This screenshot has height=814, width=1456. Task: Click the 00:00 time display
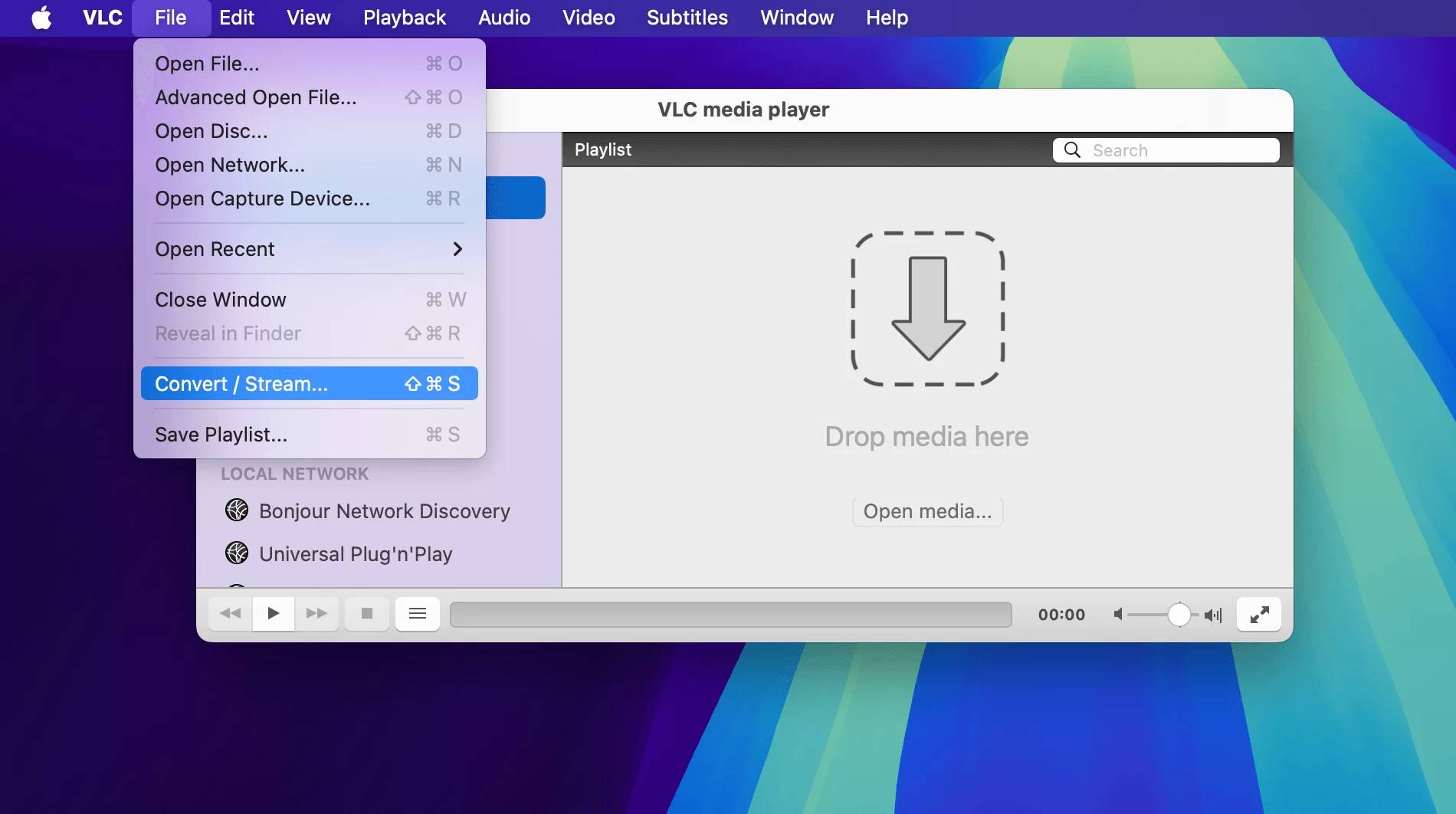(x=1061, y=615)
